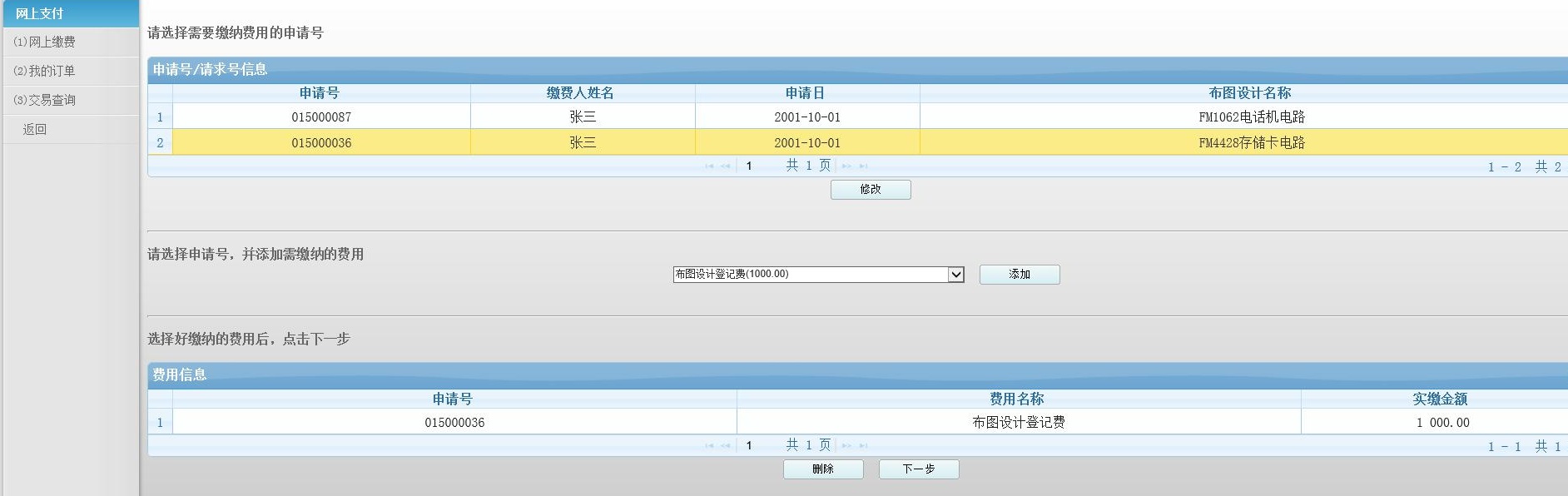
Task: Open the 布图设计登记费 fee dropdown
Action: [955, 275]
